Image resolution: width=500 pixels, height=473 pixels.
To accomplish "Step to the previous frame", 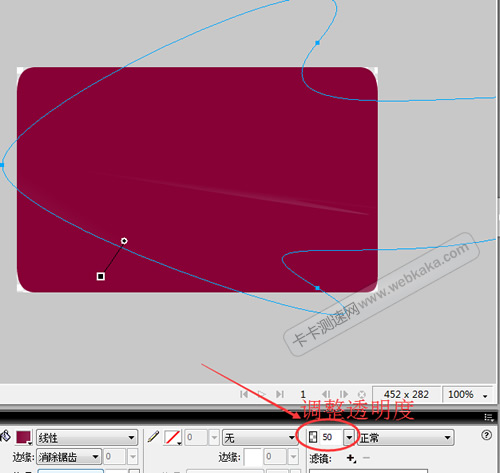I will pyautogui.click(x=326, y=394).
